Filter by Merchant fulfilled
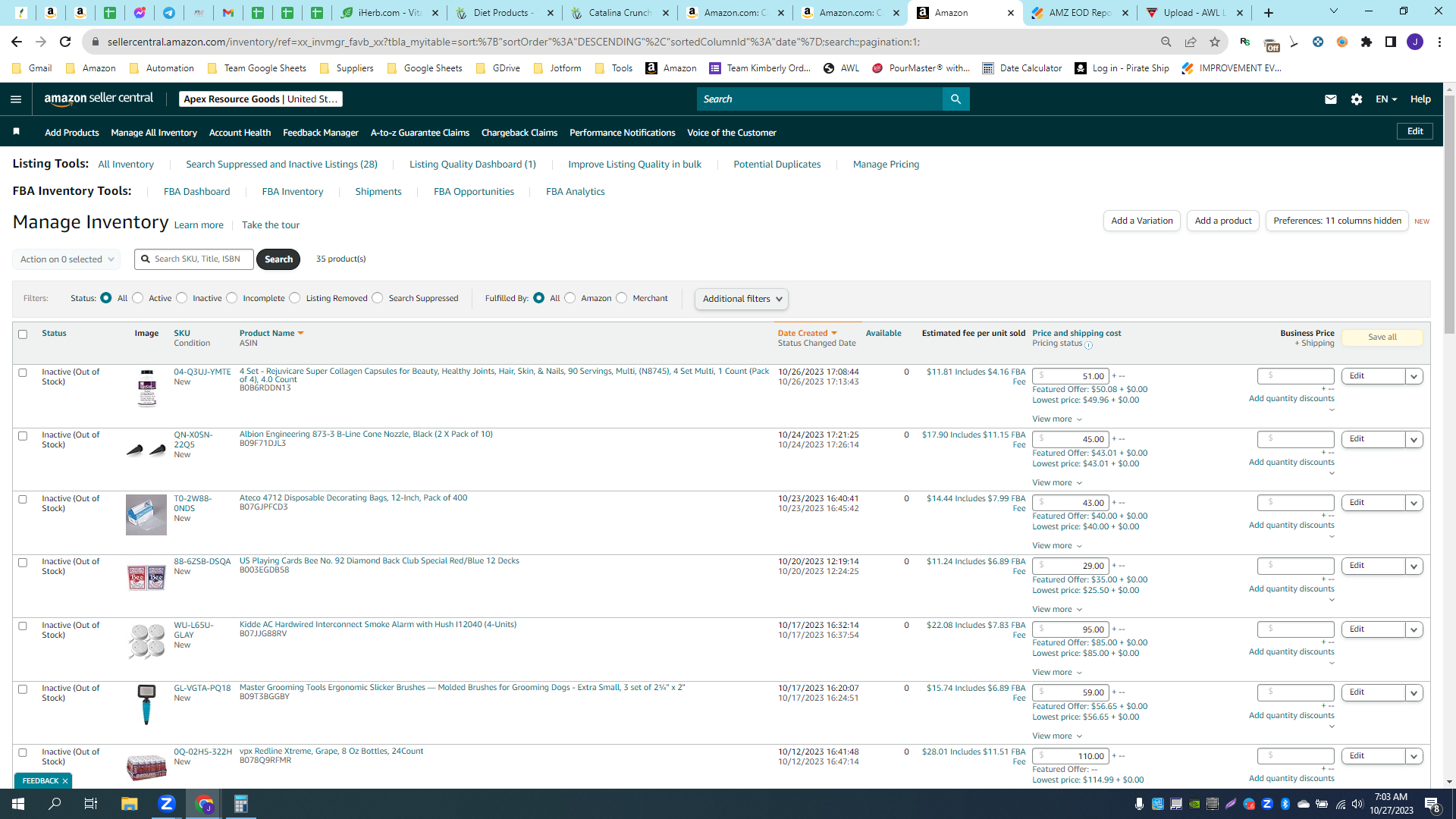The height and width of the screenshot is (819, 1456). pyautogui.click(x=622, y=298)
